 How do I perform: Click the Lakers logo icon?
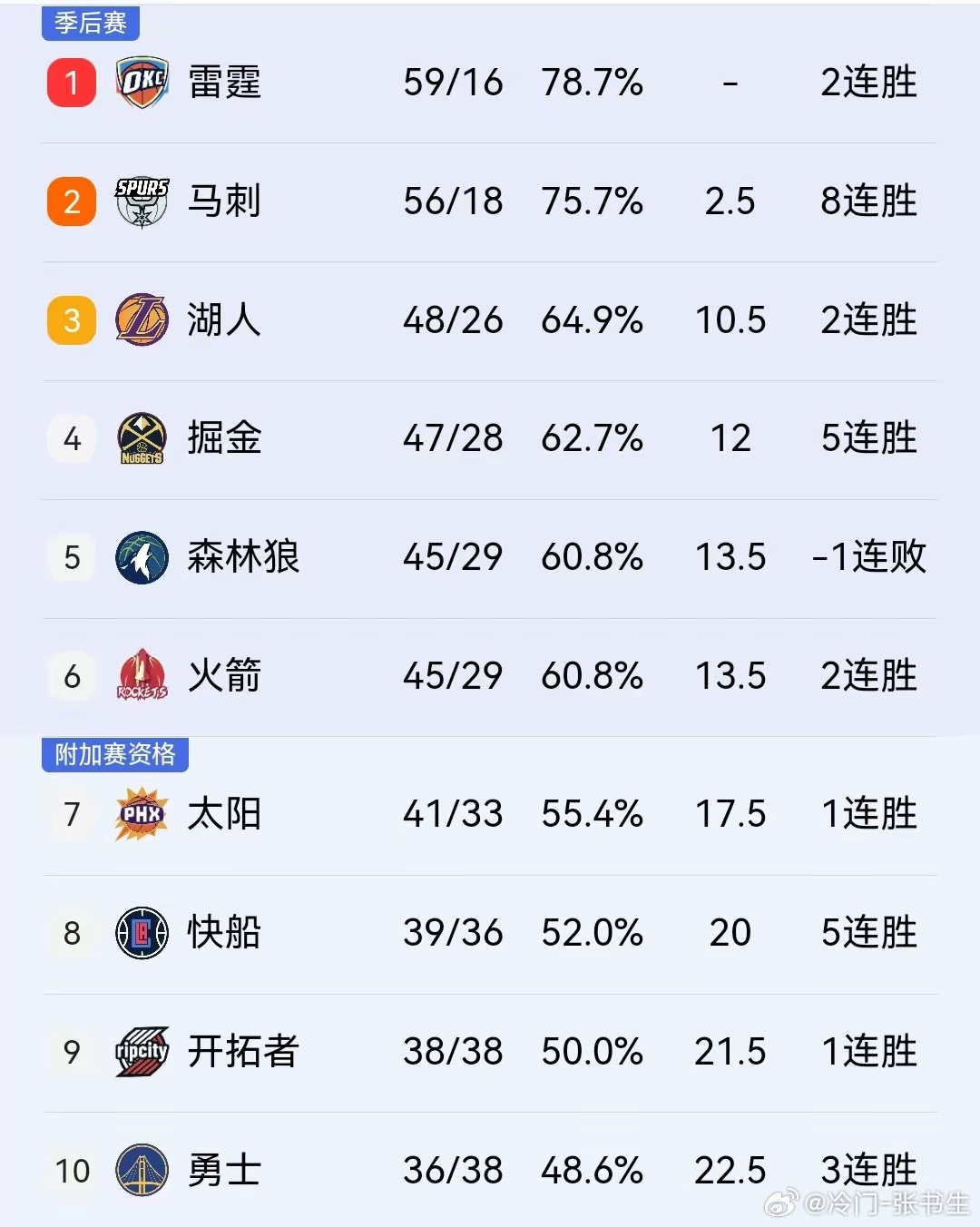[141, 320]
